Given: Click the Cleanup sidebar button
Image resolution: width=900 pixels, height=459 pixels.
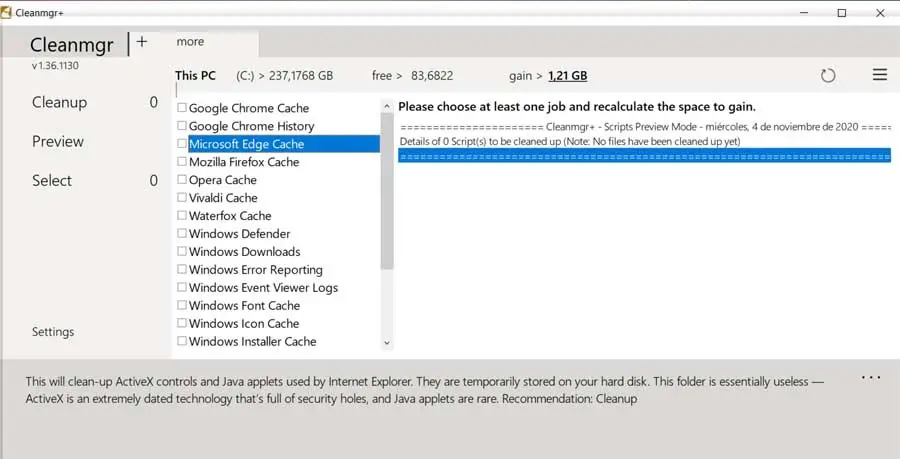Looking at the screenshot, I should 60,102.
